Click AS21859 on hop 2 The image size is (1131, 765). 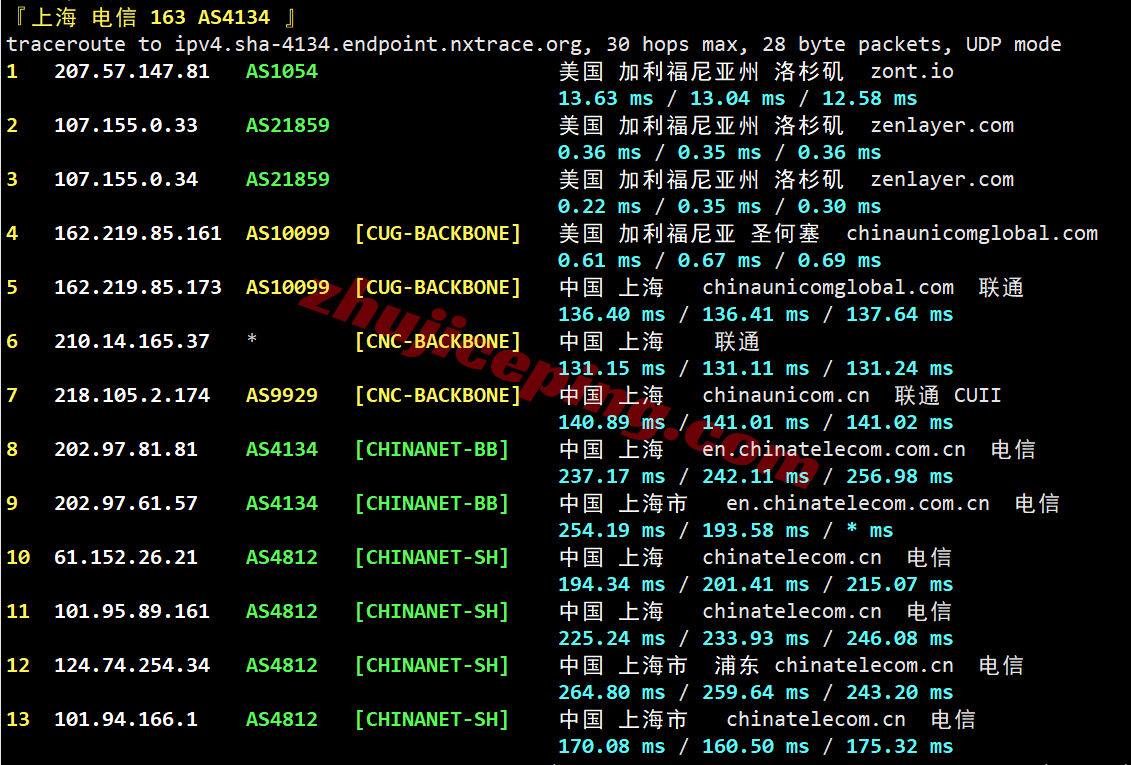288,125
